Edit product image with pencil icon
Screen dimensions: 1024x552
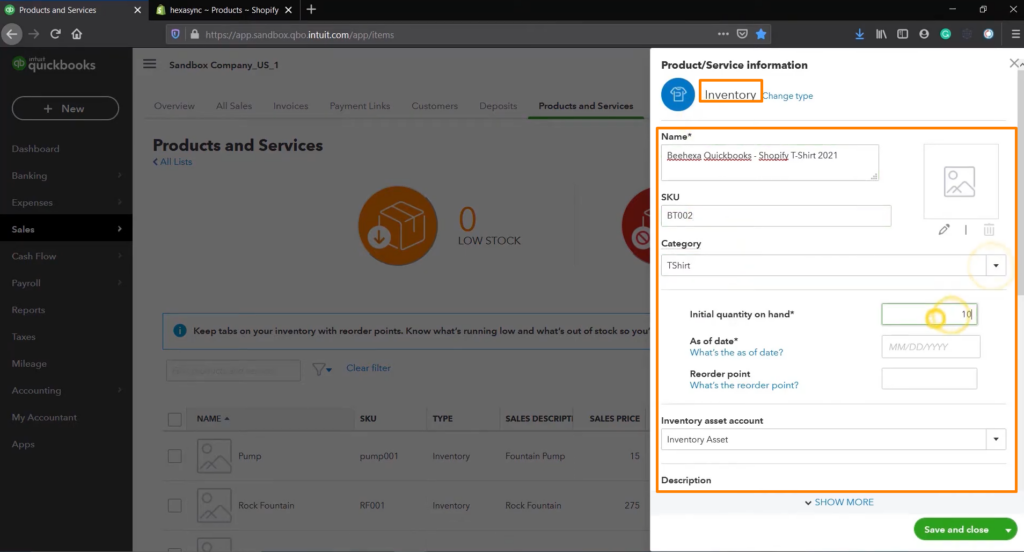click(x=944, y=229)
